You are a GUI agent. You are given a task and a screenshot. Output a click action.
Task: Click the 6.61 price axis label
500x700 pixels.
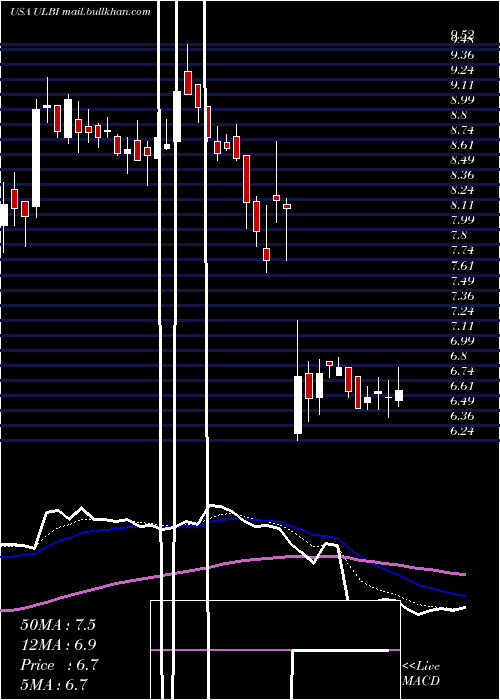pos(462,385)
